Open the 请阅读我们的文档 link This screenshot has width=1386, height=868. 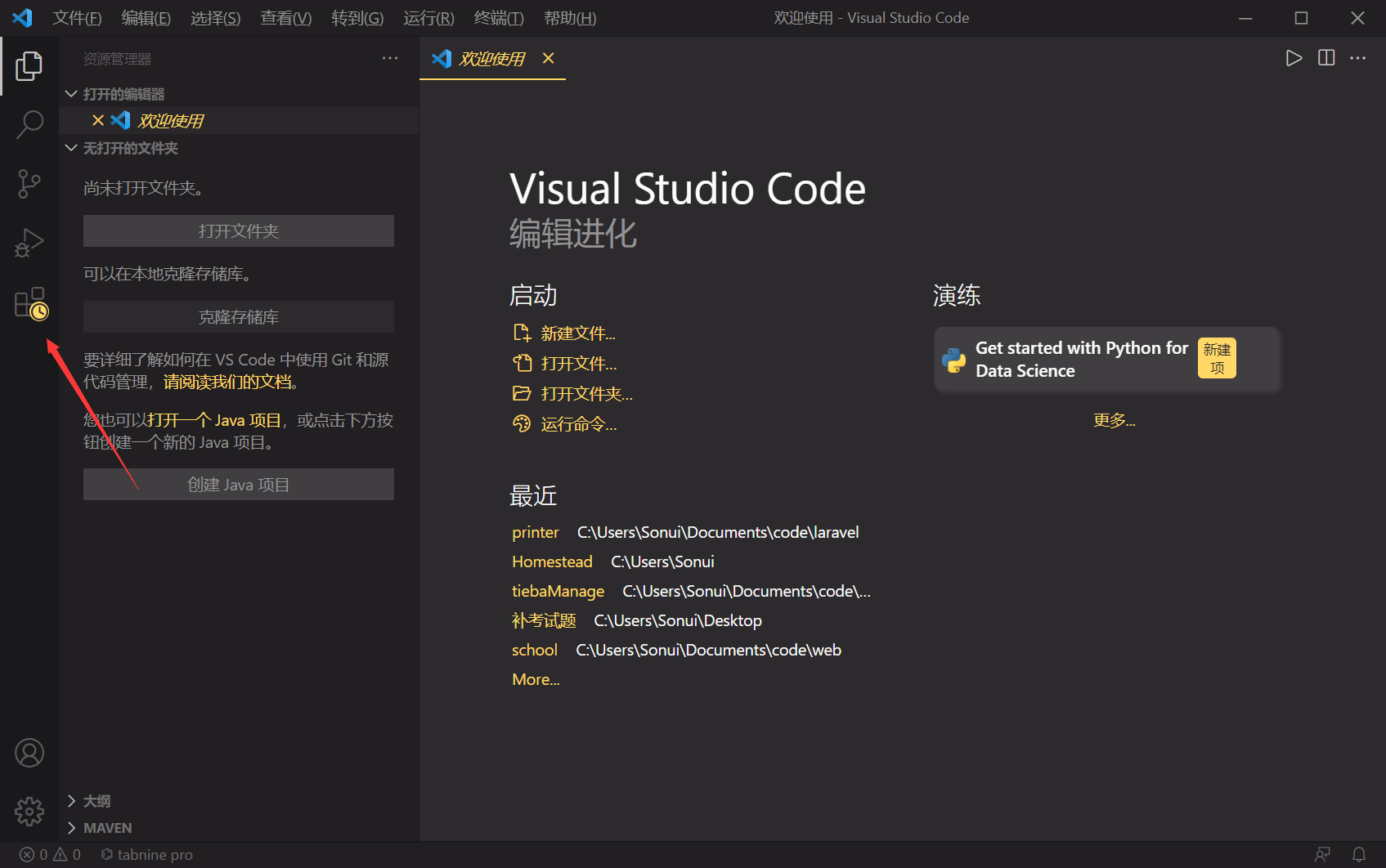pos(228,382)
